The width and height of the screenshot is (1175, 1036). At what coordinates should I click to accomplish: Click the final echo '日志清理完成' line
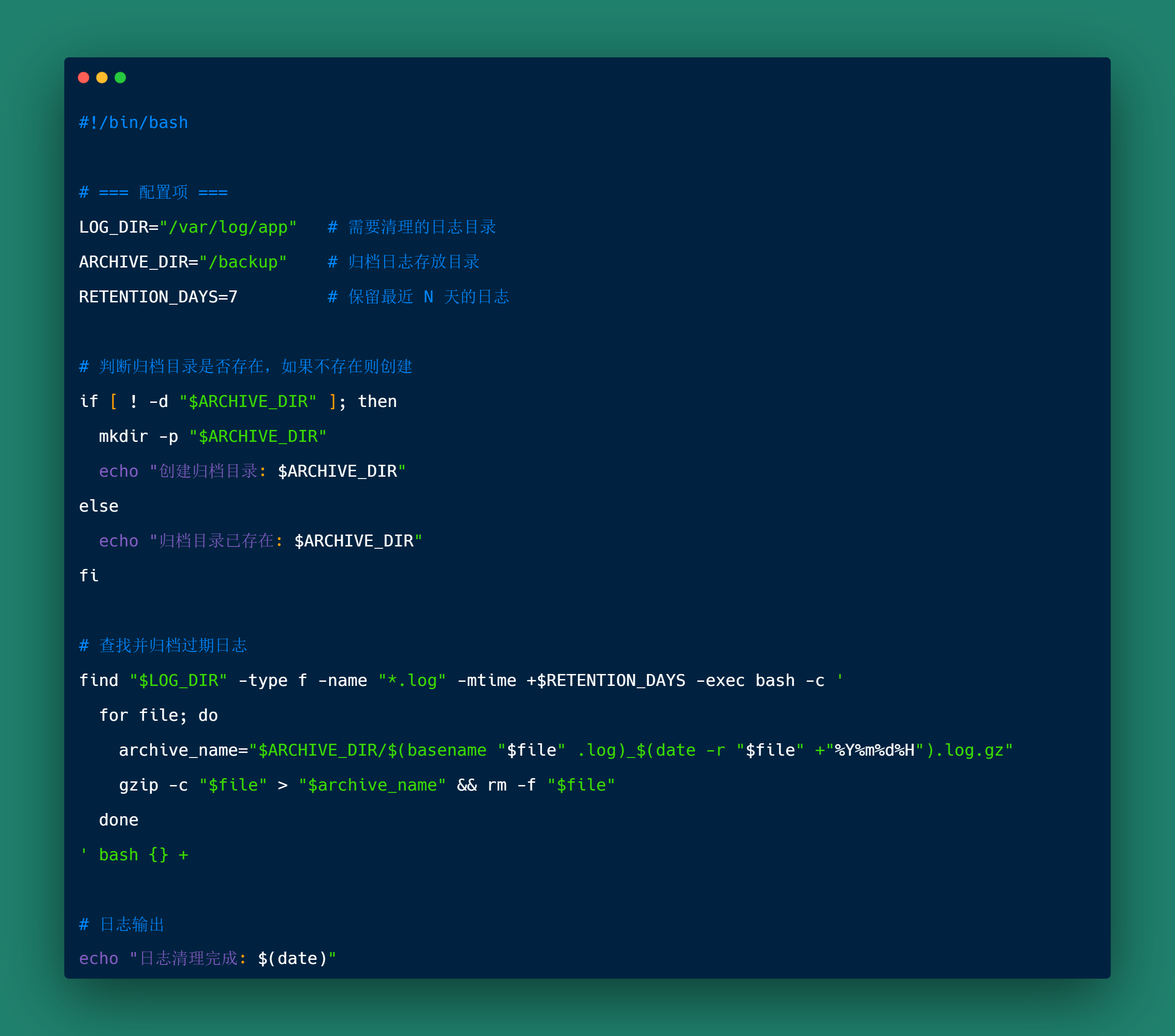[x=207, y=958]
